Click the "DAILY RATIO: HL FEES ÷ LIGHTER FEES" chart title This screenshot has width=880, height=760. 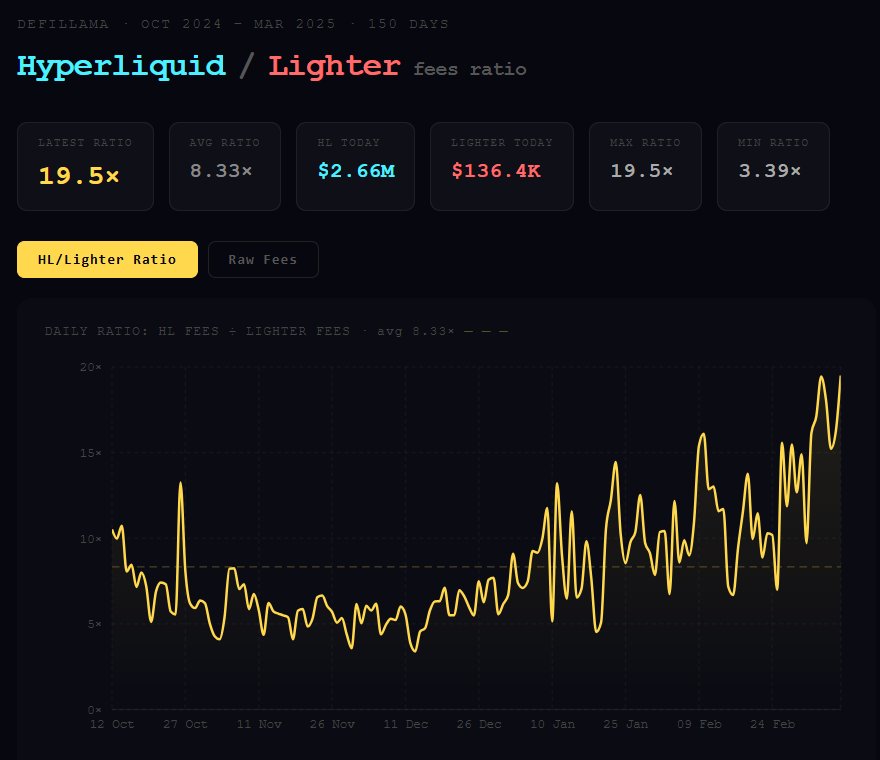[x=197, y=331]
